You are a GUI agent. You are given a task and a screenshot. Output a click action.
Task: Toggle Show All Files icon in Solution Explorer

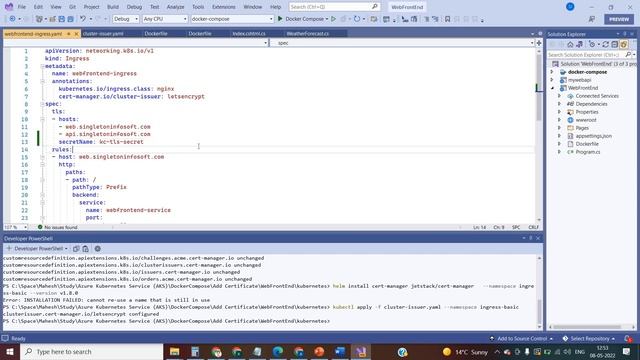(623, 44)
